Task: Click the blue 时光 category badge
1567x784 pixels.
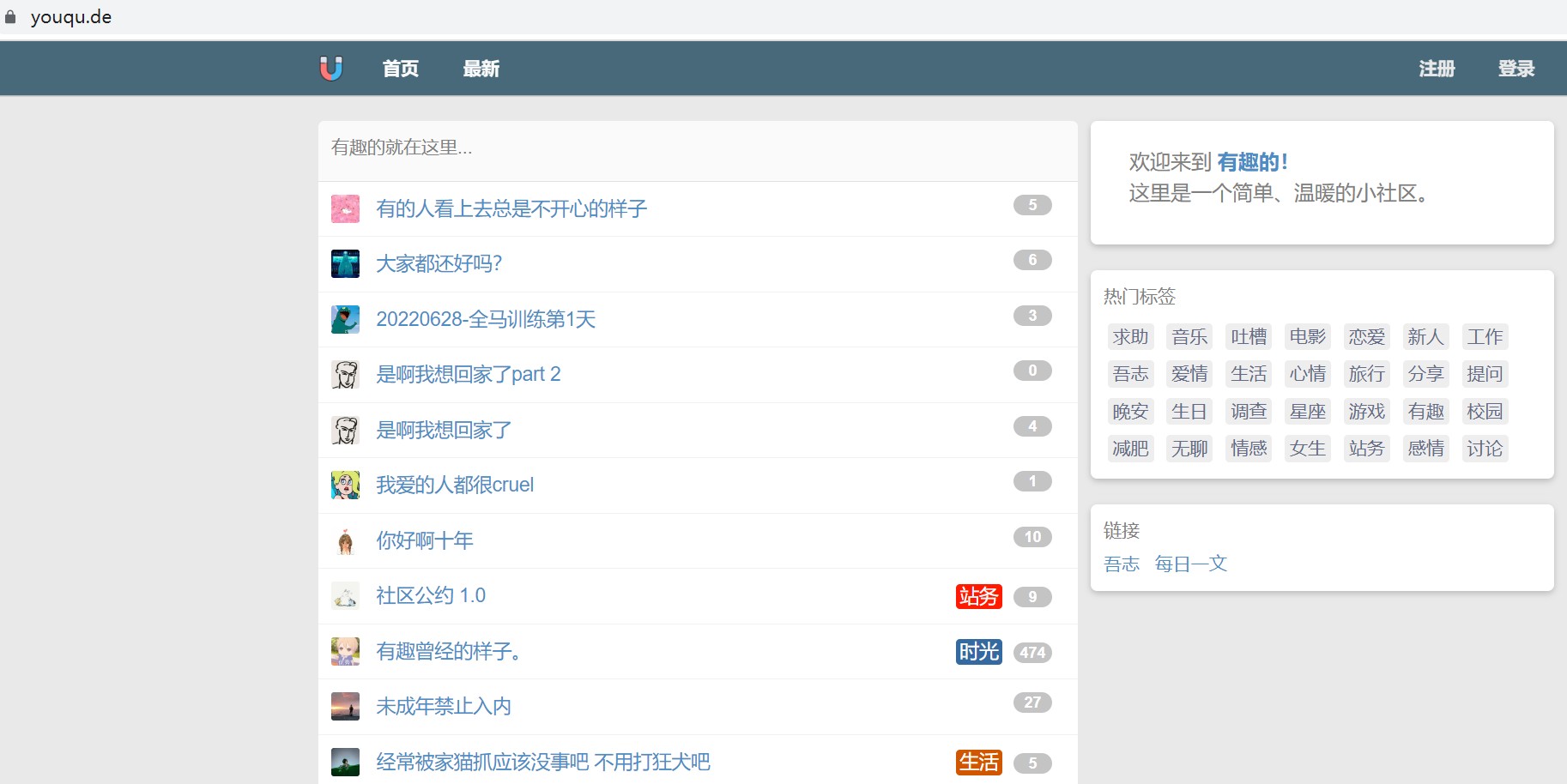Action: pos(978,652)
